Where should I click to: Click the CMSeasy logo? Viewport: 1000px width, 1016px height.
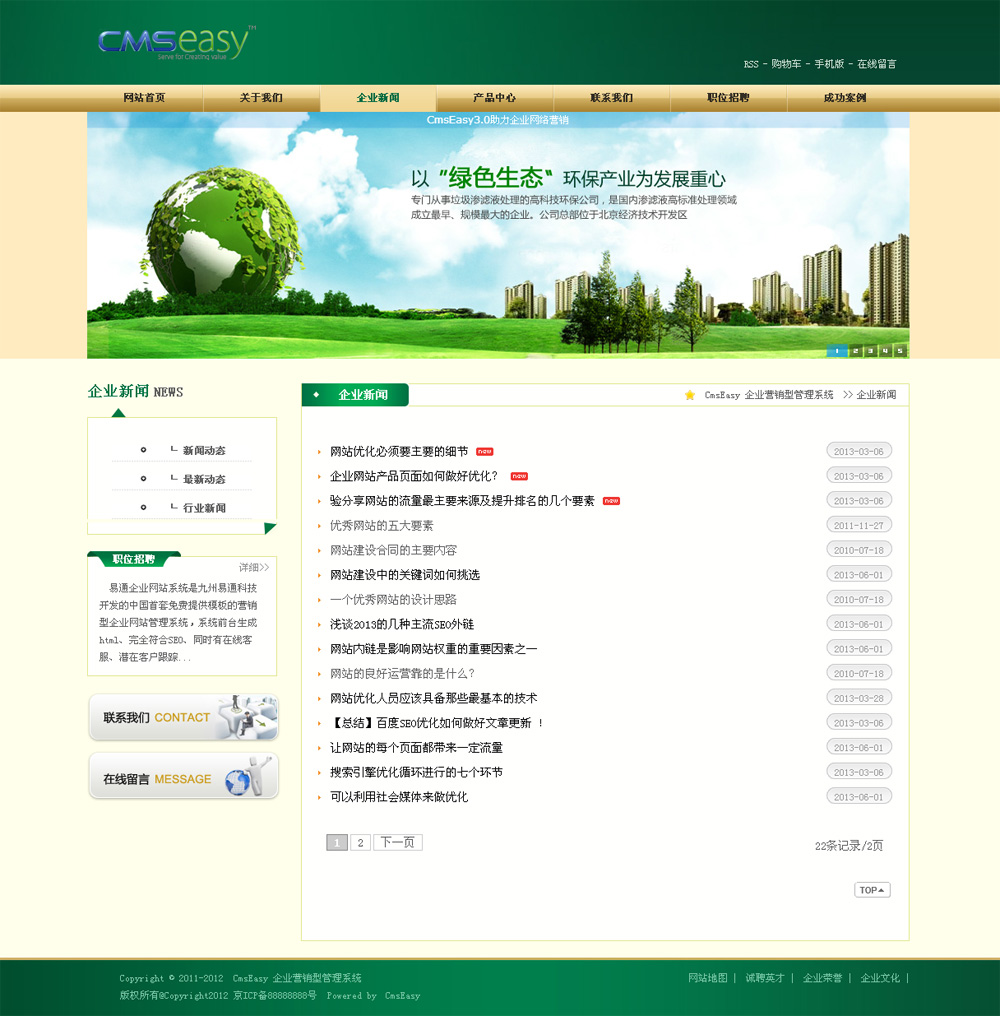tap(176, 43)
